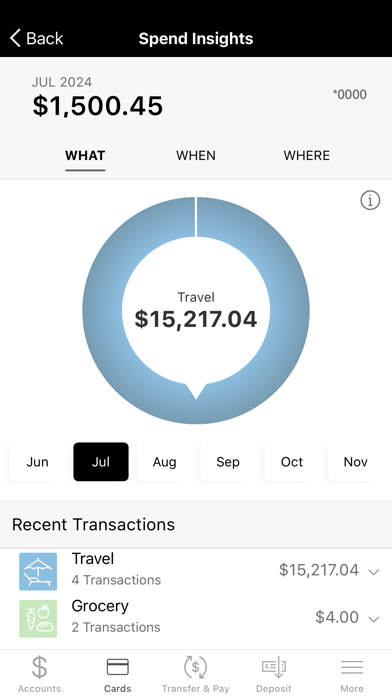Select the Oct month button
The height and width of the screenshot is (696, 392).
click(x=292, y=462)
